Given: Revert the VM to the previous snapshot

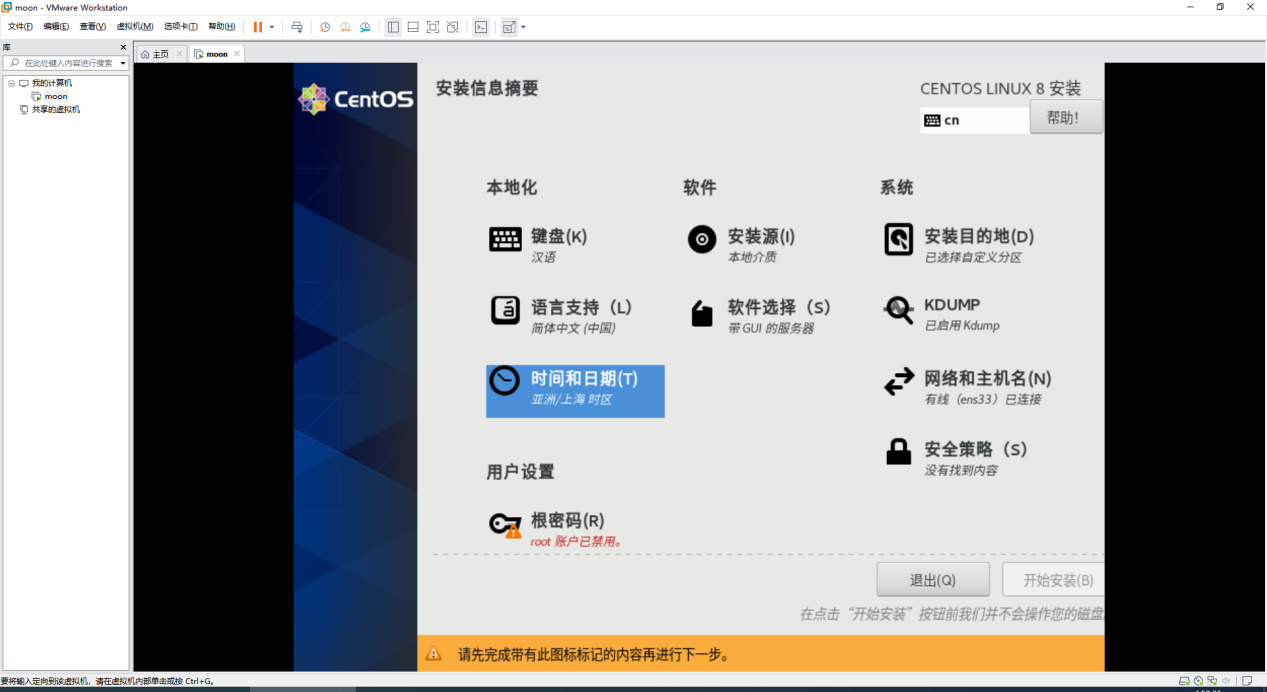Looking at the screenshot, I should pos(345,27).
